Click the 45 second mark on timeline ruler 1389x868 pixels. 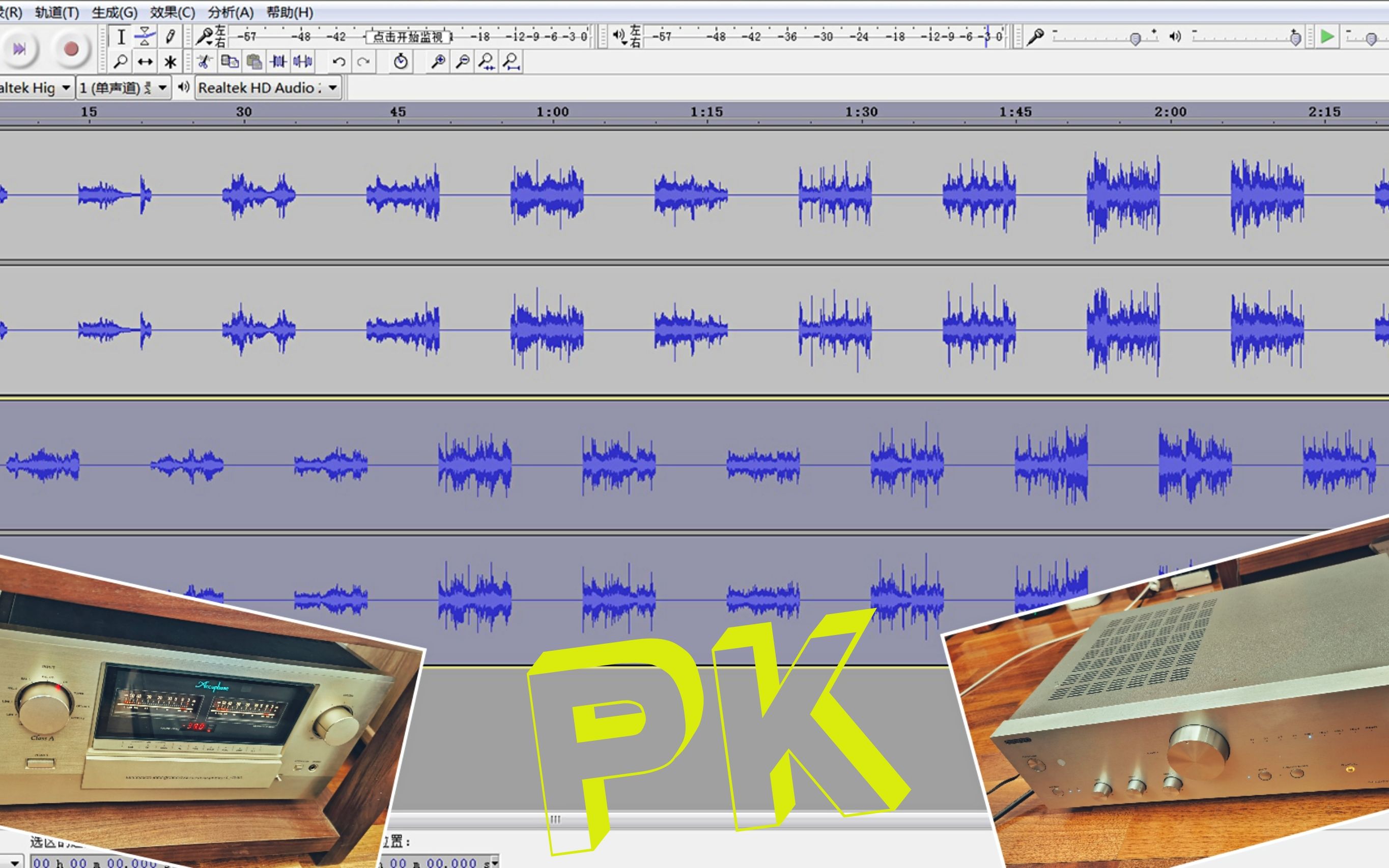coord(398,112)
